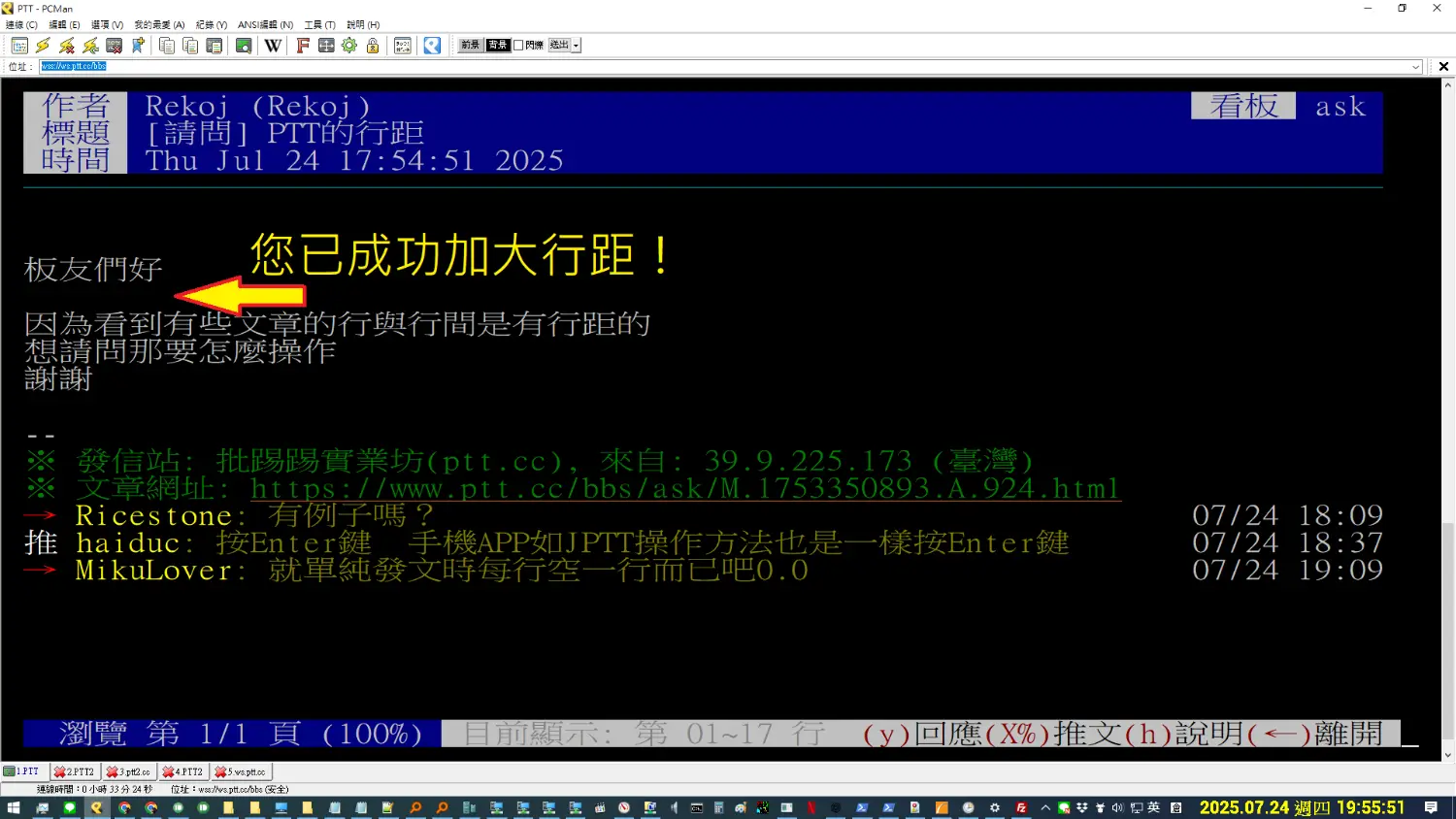Open the 工具 (T) menu
The image size is (1456, 819).
click(x=319, y=25)
